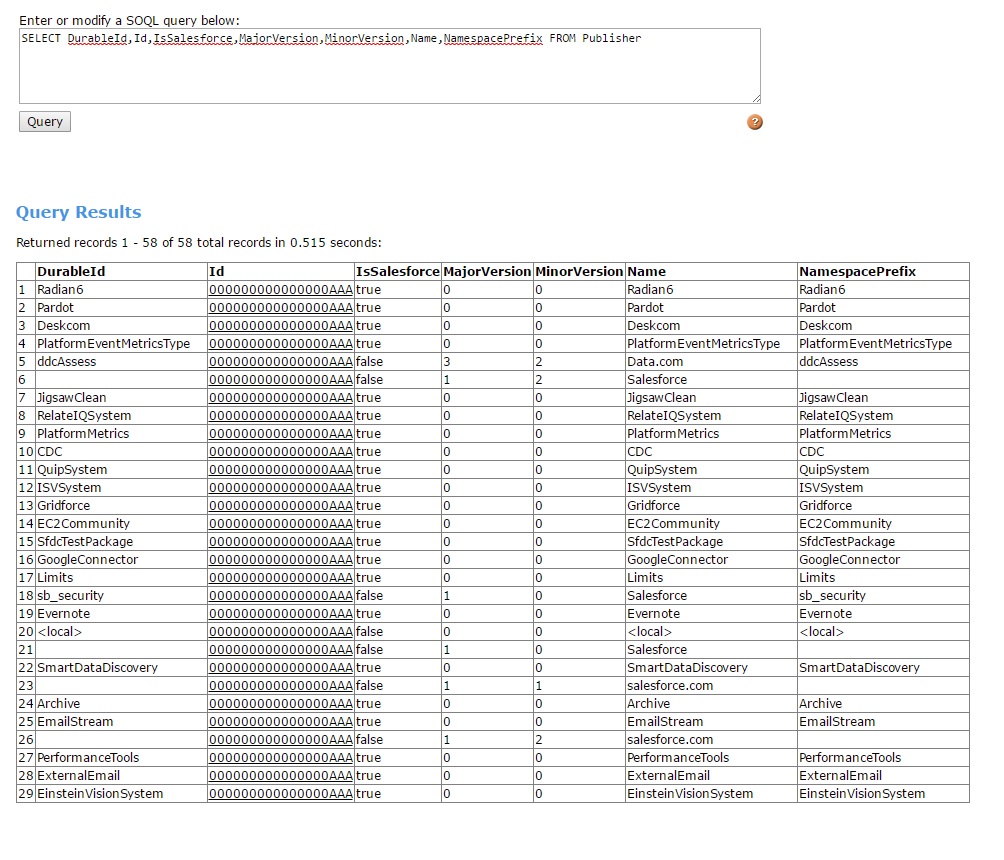Click EC2Community in the Name column
The width and height of the screenshot is (1004, 860).
click(674, 523)
